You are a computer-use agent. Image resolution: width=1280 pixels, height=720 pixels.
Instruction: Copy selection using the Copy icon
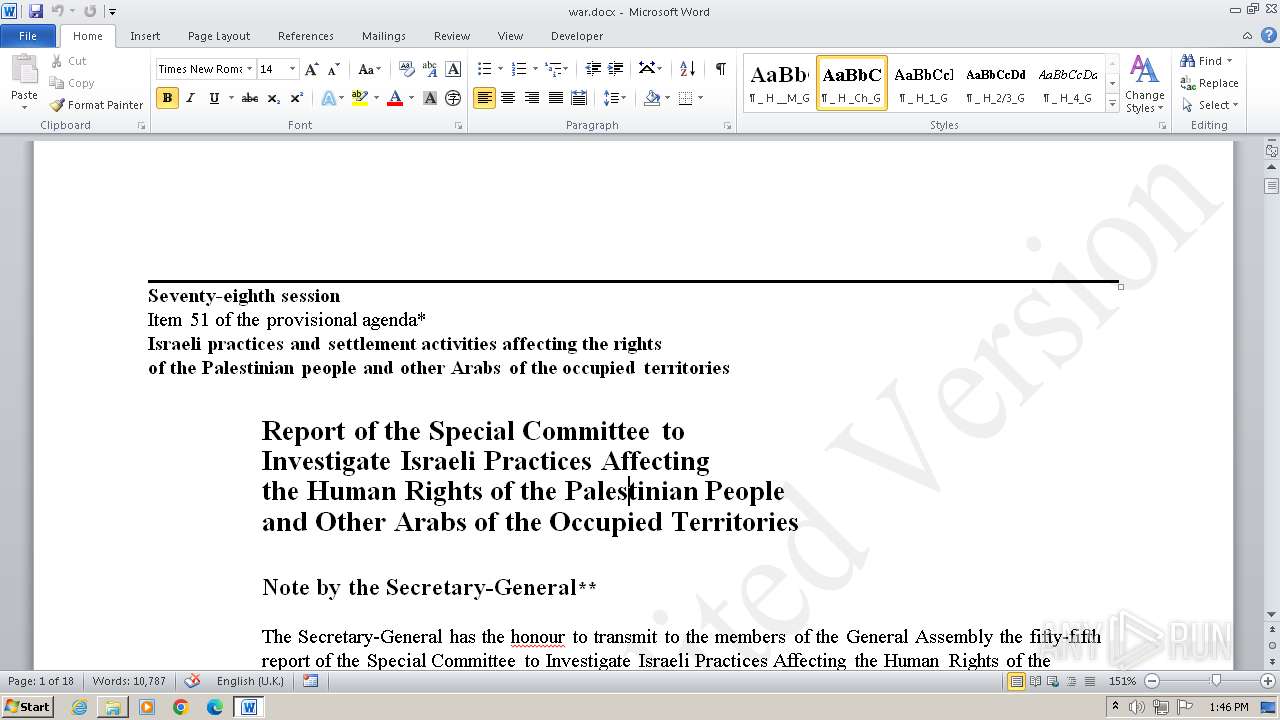[x=57, y=83]
